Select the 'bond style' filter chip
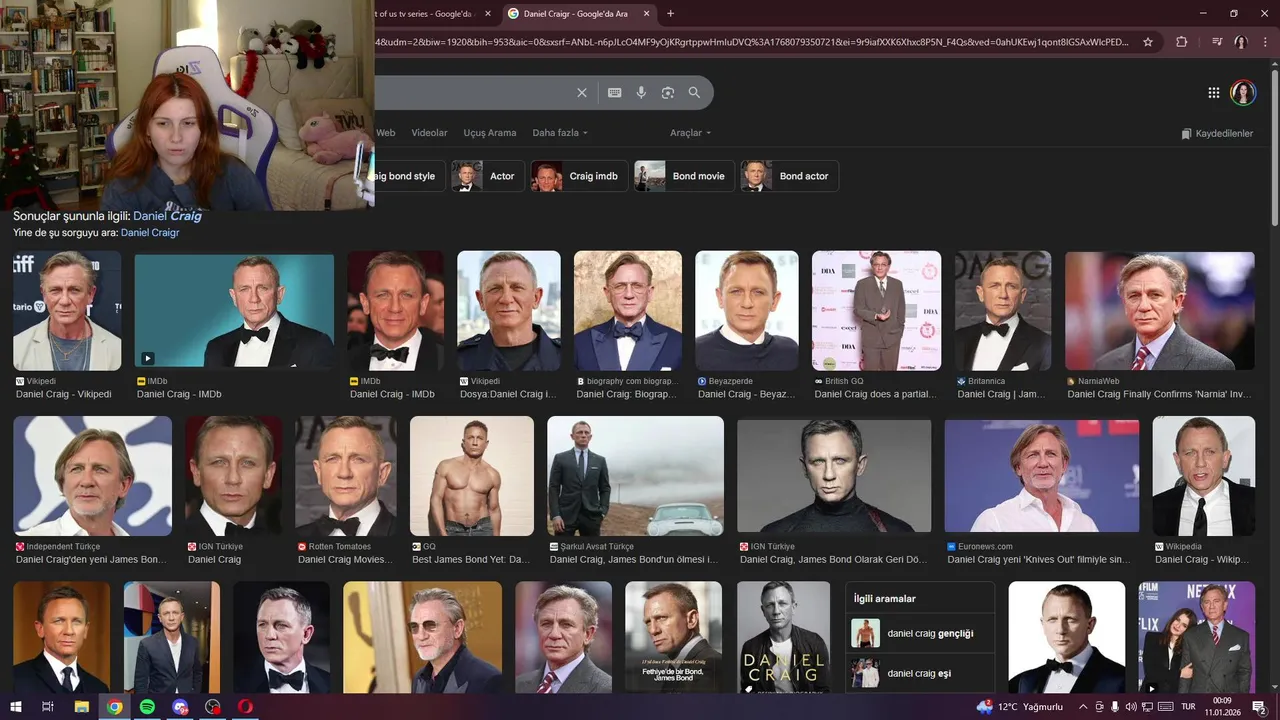 [x=410, y=176]
